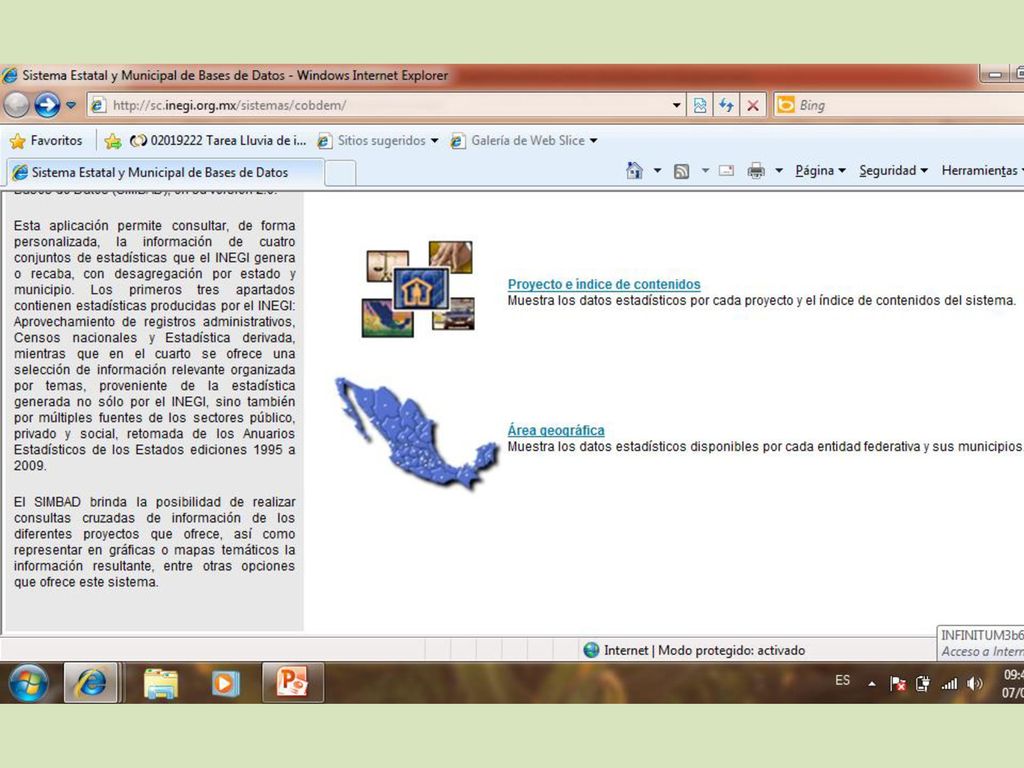Click the RSS feeds icon
The image size is (1024, 768).
click(681, 171)
